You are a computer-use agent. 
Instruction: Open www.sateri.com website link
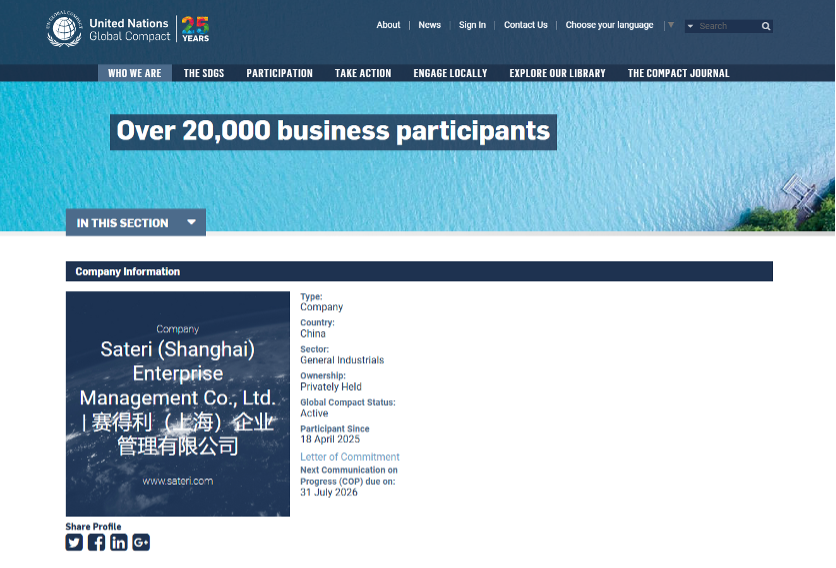point(178,481)
